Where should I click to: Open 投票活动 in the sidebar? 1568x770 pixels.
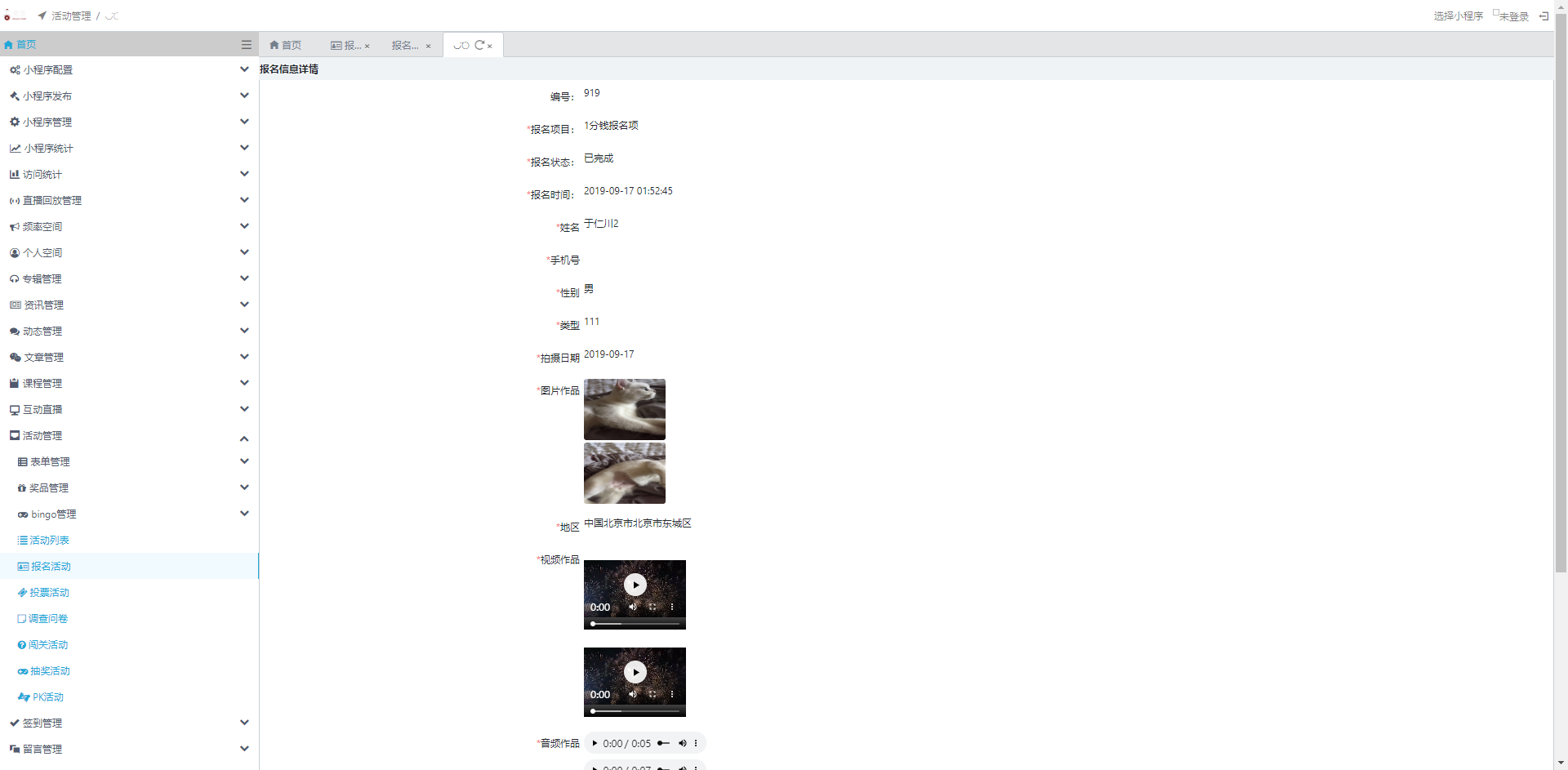tap(49, 593)
